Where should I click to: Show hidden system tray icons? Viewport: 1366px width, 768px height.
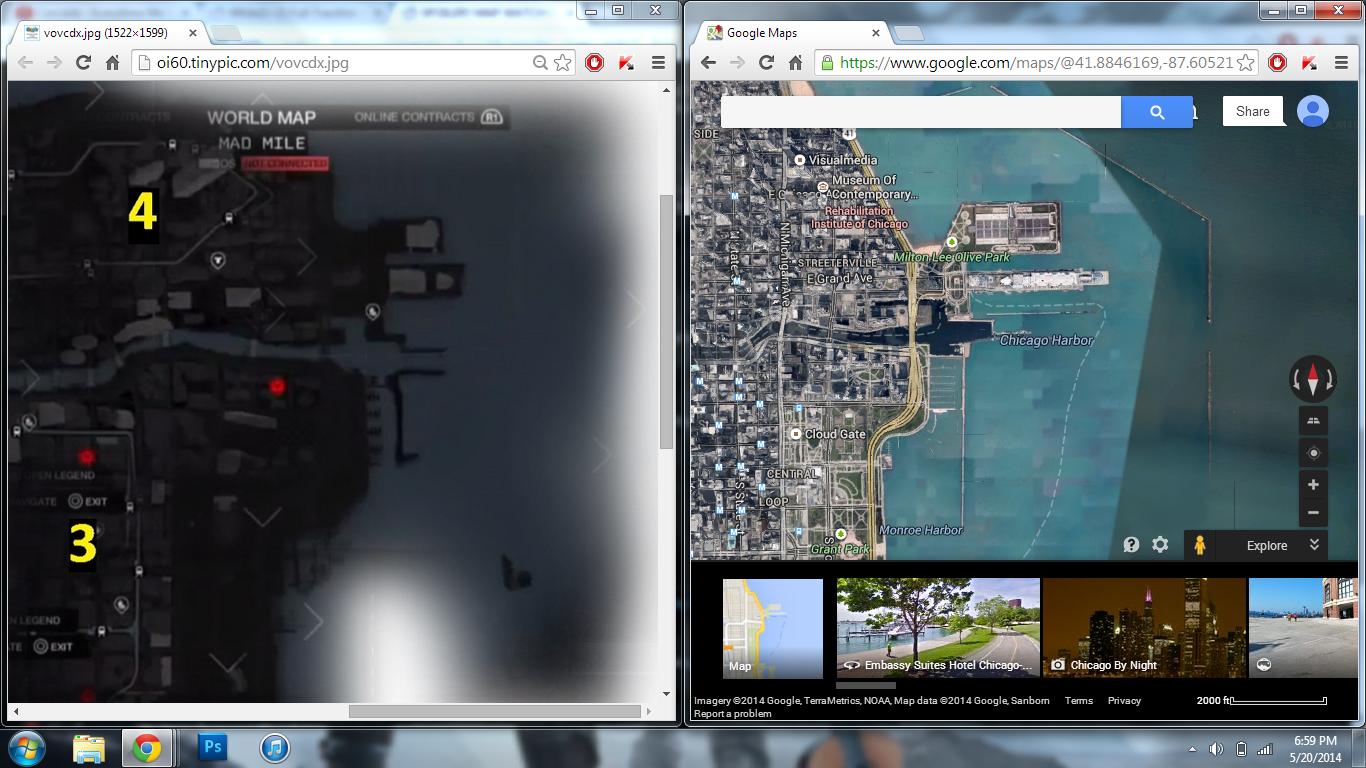click(x=1193, y=749)
